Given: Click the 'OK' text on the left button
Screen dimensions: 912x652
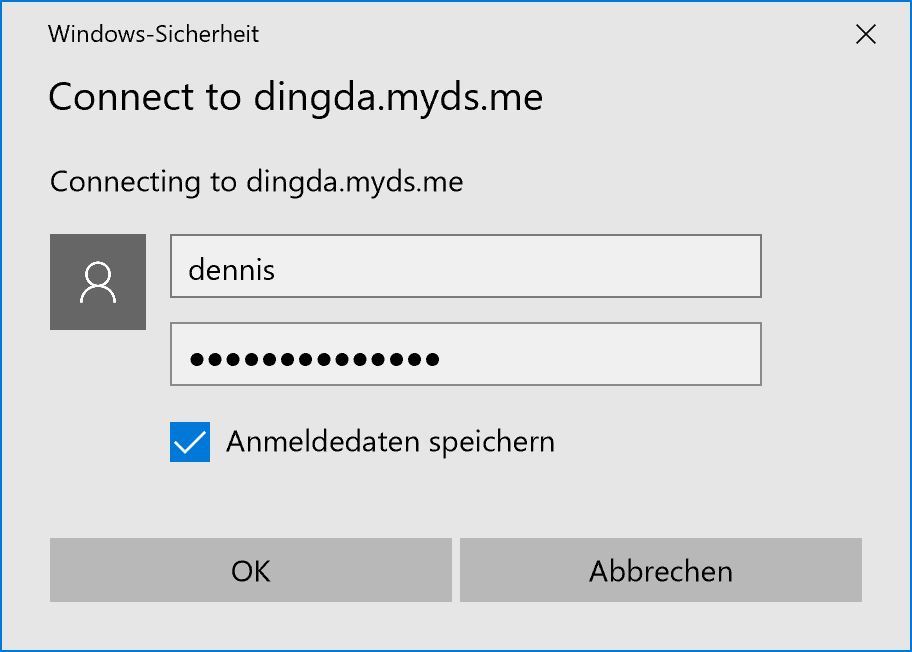Looking at the screenshot, I should click(251, 571).
